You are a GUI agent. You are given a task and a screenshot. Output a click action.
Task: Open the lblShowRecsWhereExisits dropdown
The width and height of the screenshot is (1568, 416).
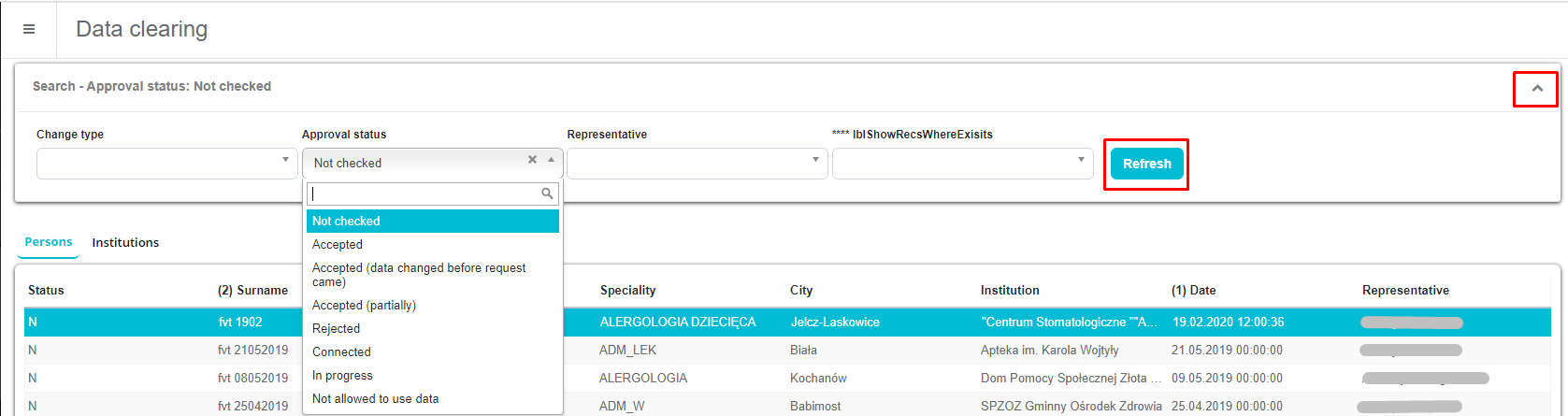[x=962, y=163]
